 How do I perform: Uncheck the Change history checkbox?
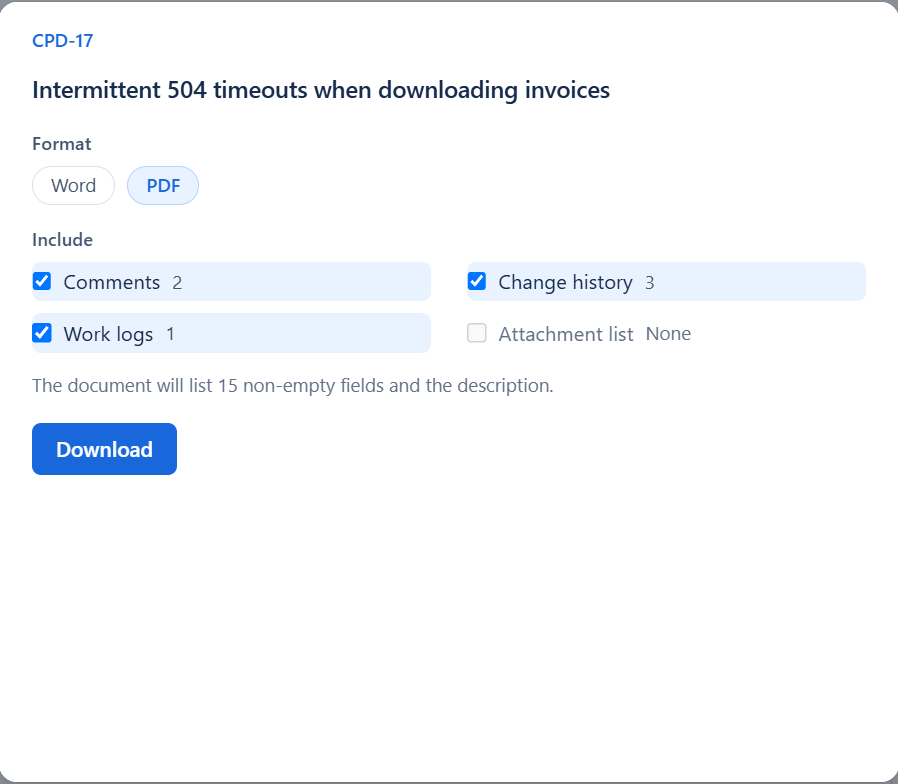[x=477, y=281]
